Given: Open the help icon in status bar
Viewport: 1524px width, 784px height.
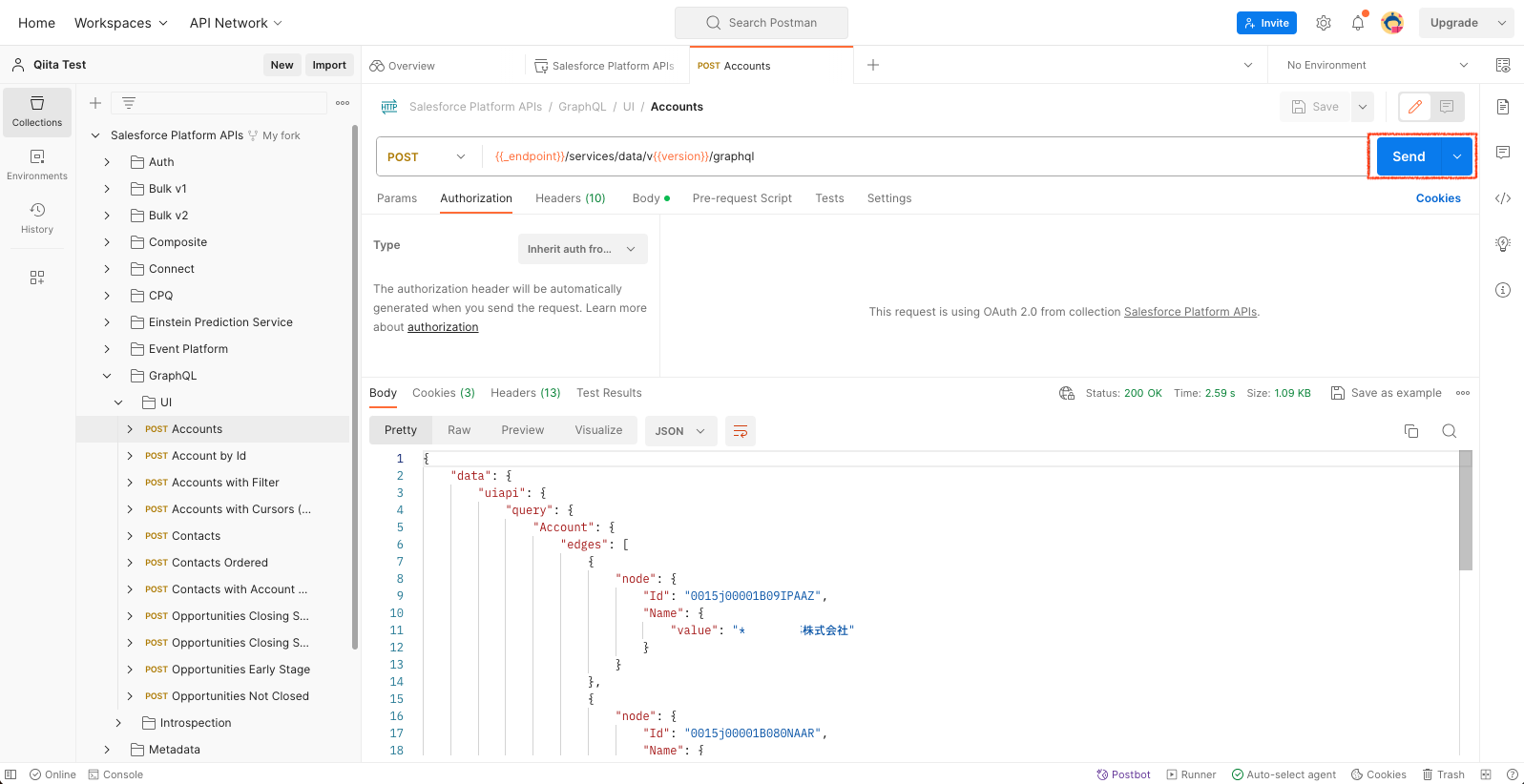Looking at the screenshot, I should 1512,774.
